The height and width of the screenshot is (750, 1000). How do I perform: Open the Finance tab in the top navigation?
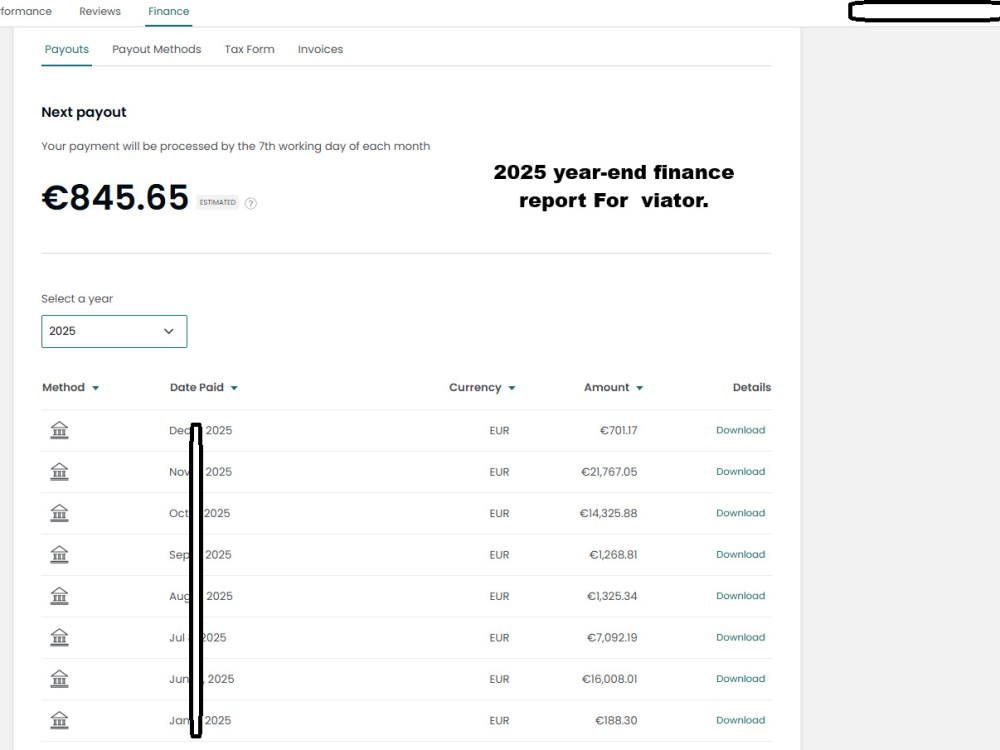click(168, 11)
